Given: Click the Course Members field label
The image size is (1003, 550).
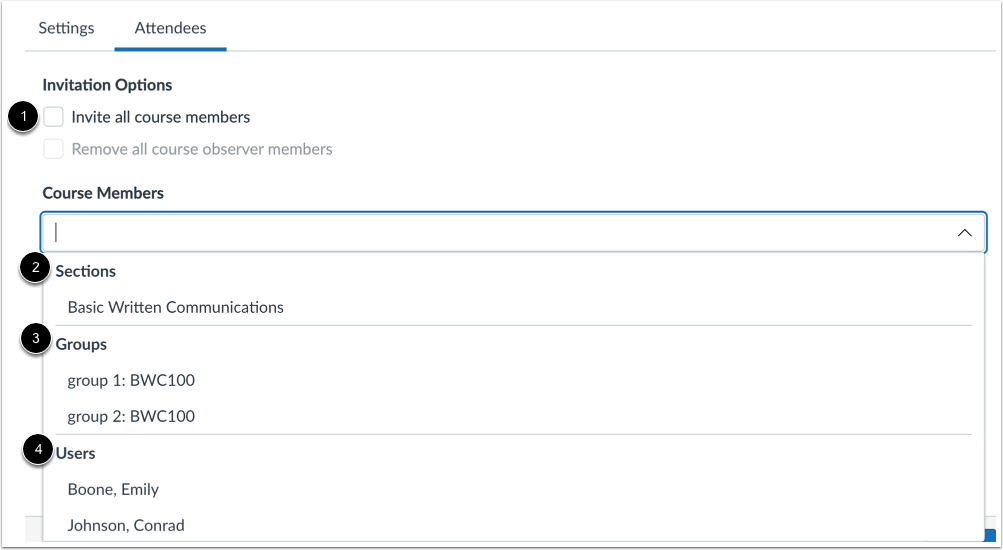Looking at the screenshot, I should tap(103, 193).
